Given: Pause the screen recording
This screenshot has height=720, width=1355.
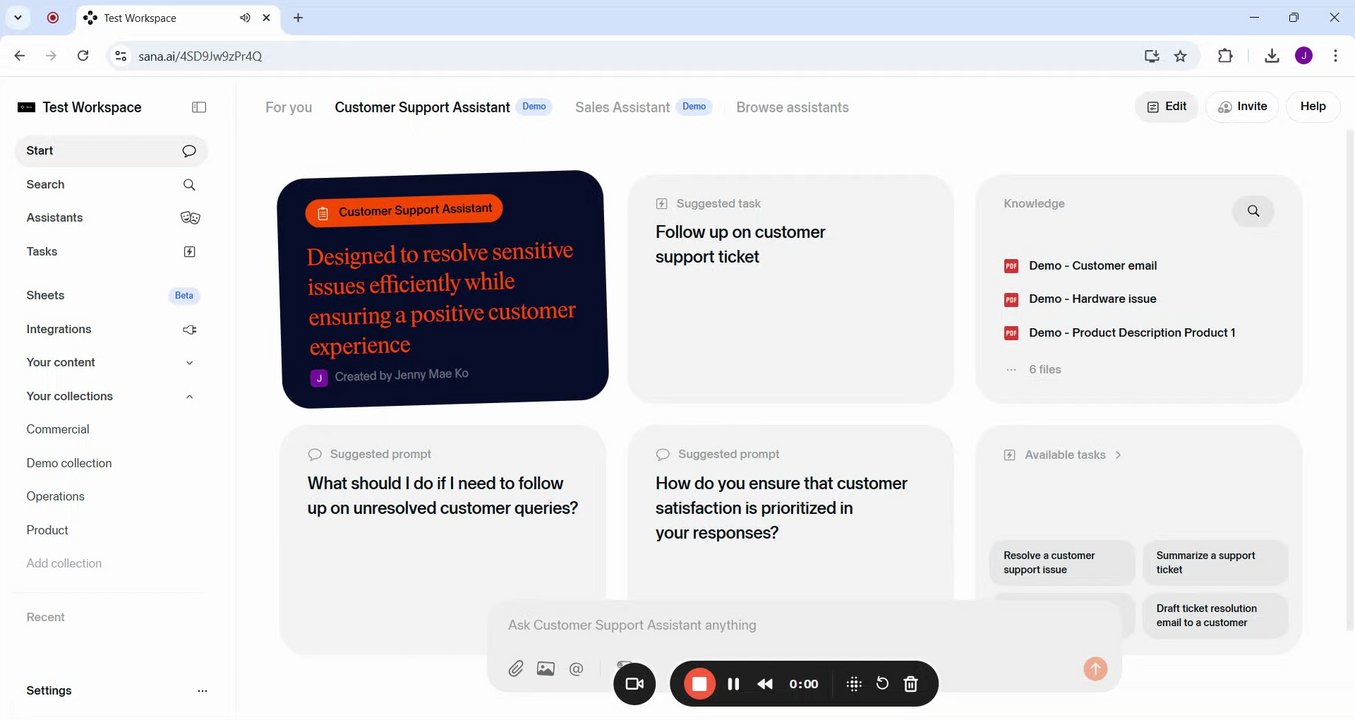Looking at the screenshot, I should click(733, 684).
